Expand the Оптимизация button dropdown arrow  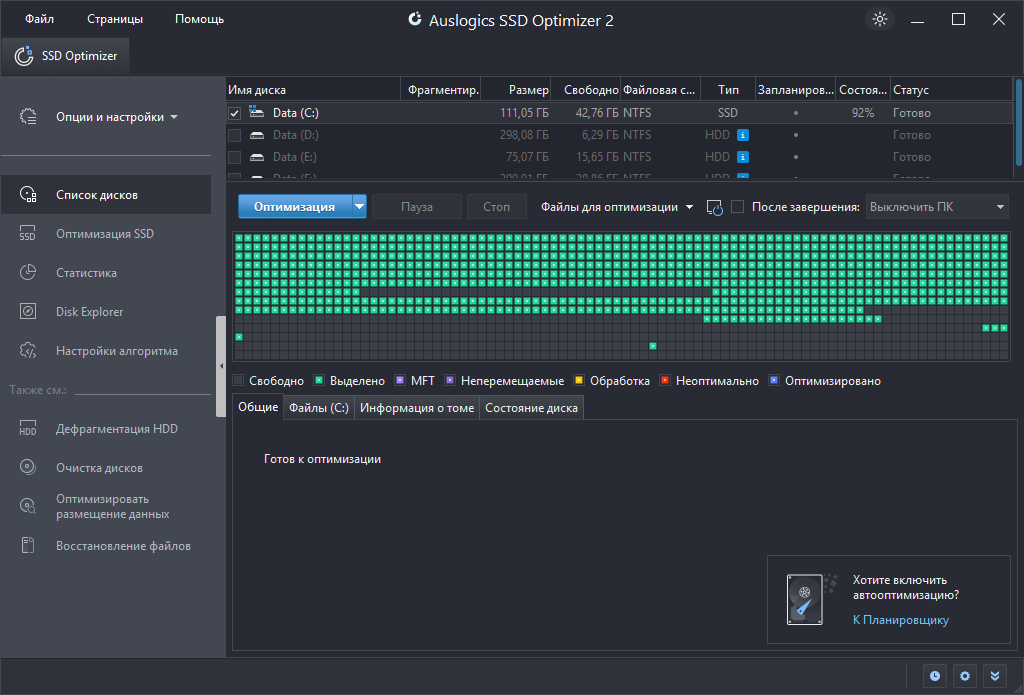(359, 207)
